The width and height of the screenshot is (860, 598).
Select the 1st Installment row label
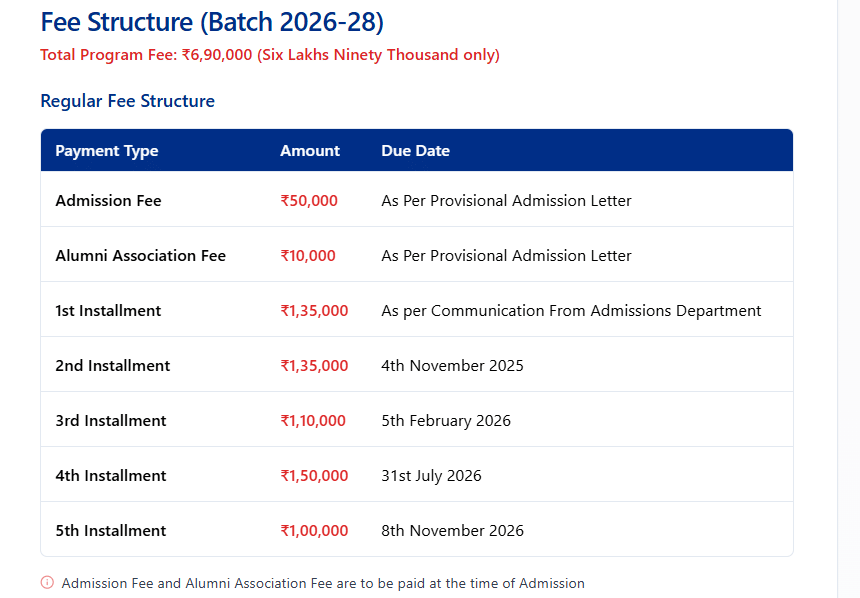coord(108,311)
